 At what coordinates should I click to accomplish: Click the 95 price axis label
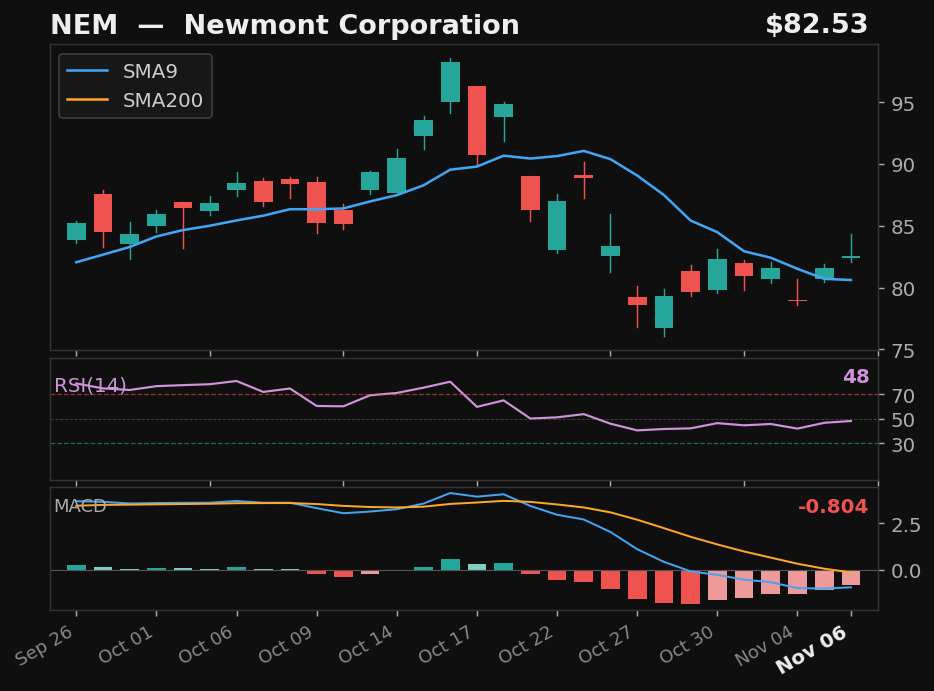coord(902,104)
